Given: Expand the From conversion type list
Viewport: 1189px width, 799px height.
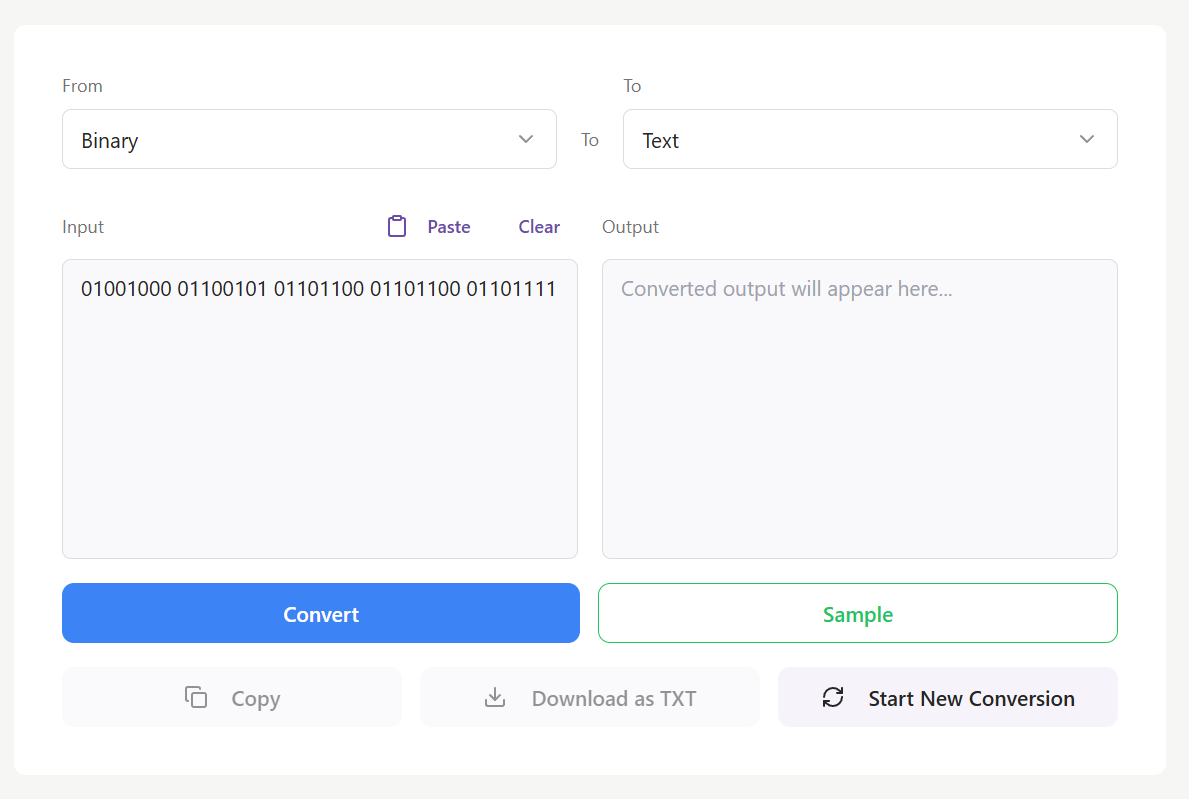Looking at the screenshot, I should point(309,139).
